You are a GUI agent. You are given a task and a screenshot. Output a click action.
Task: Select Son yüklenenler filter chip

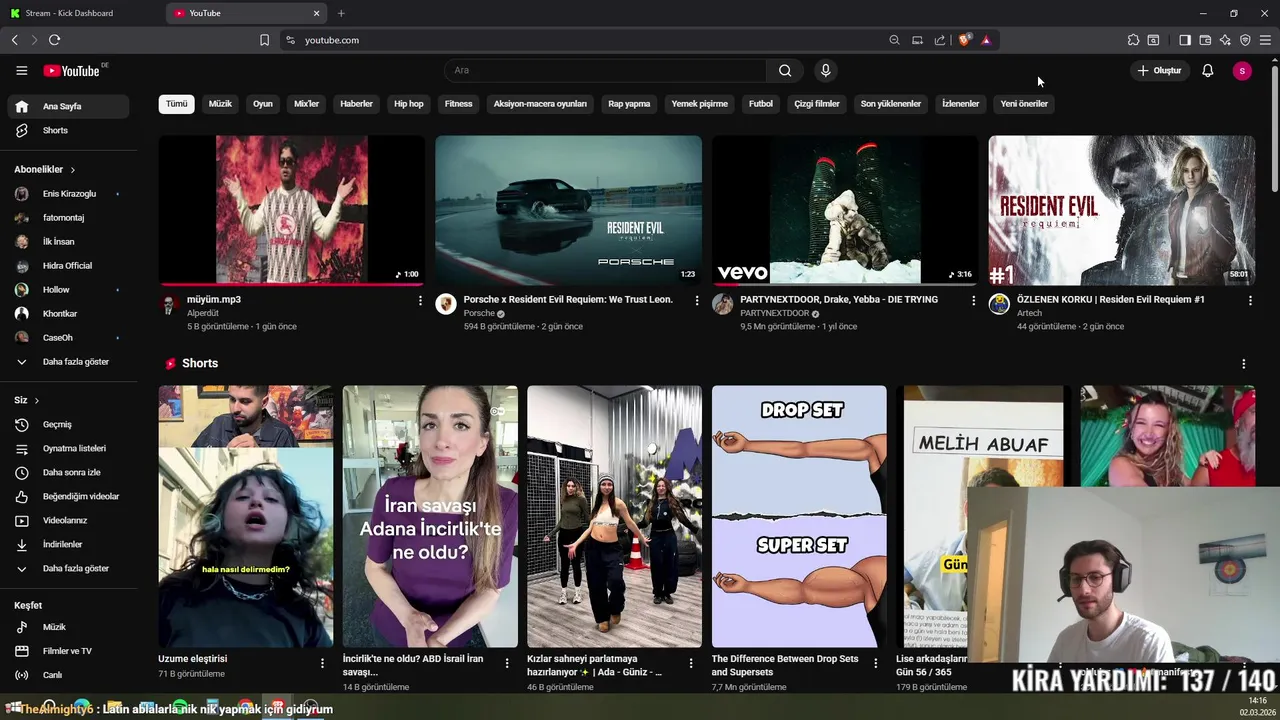(x=890, y=104)
